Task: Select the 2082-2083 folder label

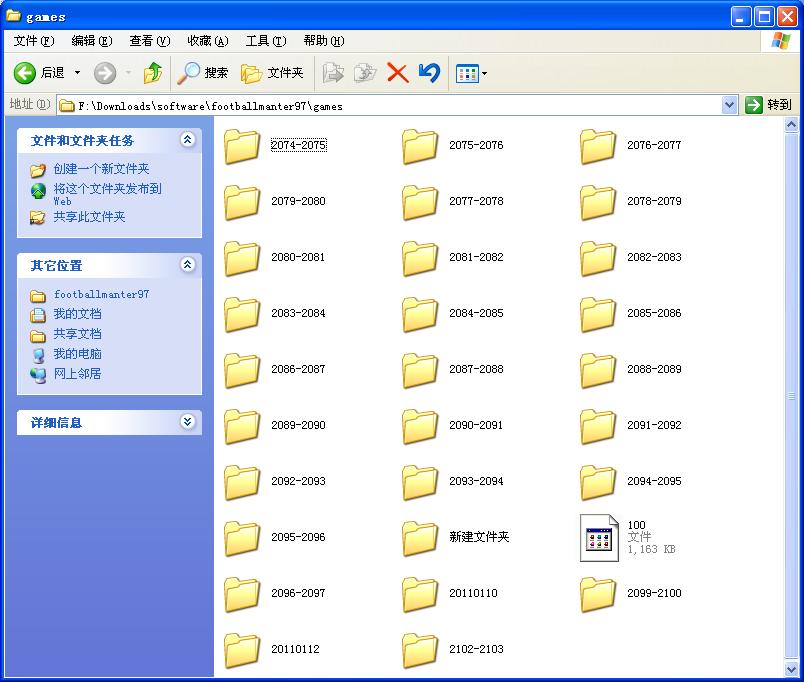Action: (x=654, y=257)
